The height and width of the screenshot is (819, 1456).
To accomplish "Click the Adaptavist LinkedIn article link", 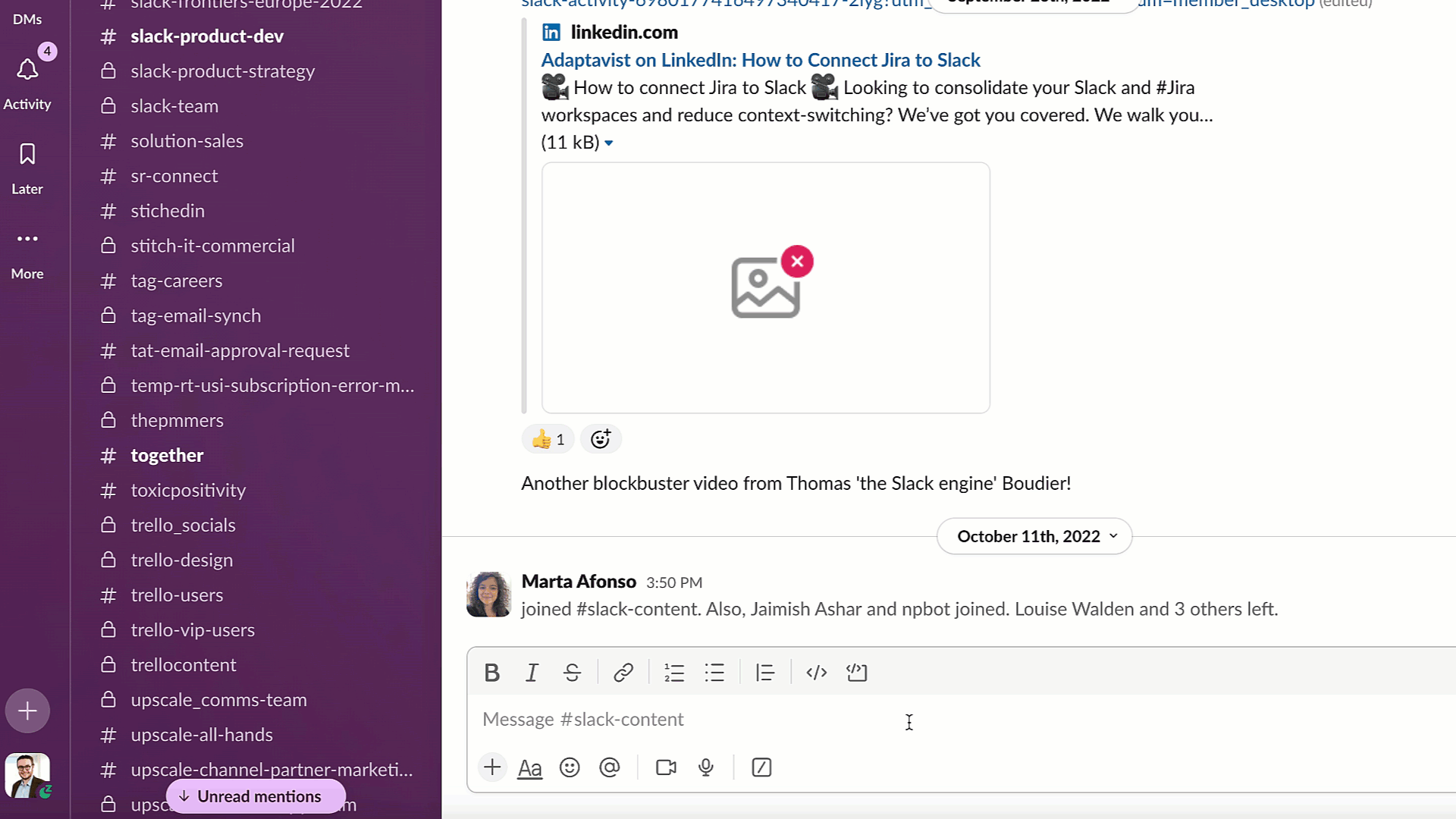I will pos(760,59).
